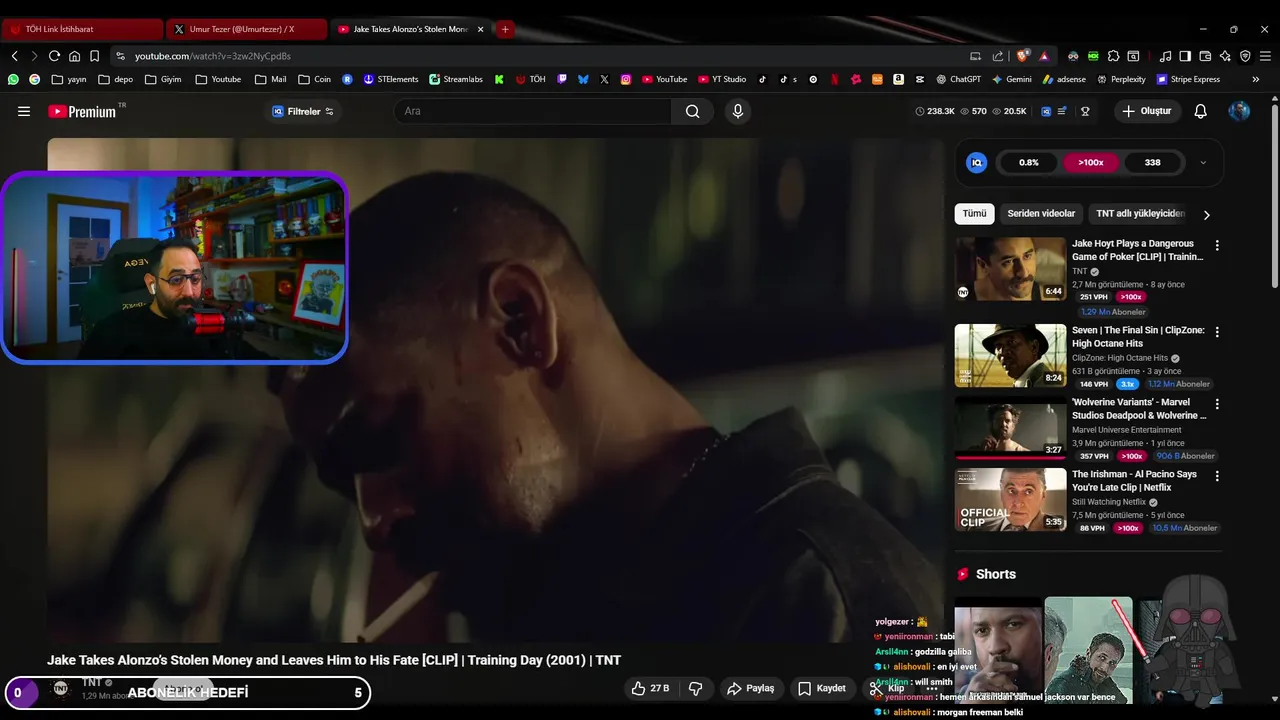Show more bookmarks with double chevron
The height and width of the screenshot is (720, 1280).
click(x=1256, y=79)
